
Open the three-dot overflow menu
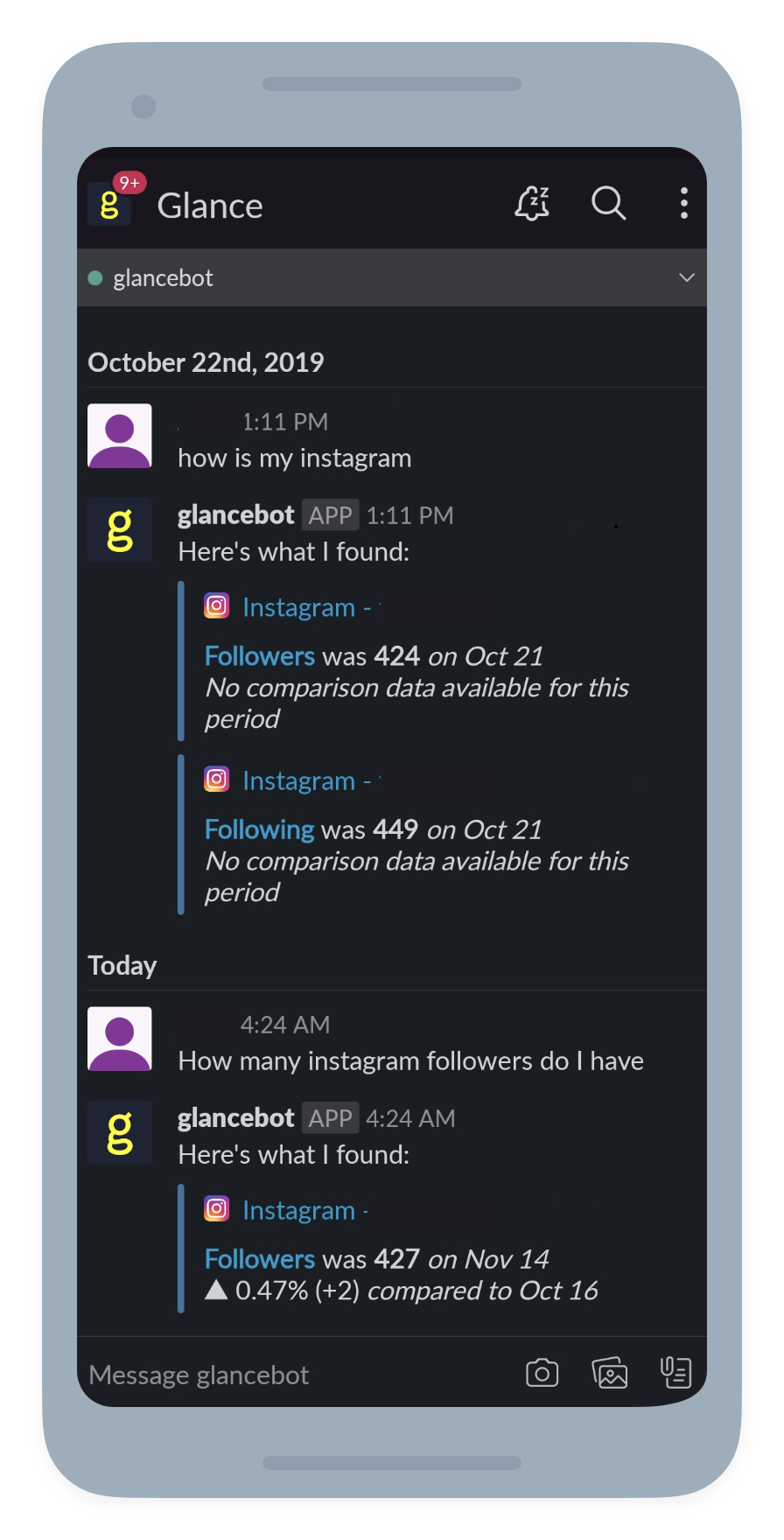coord(682,203)
